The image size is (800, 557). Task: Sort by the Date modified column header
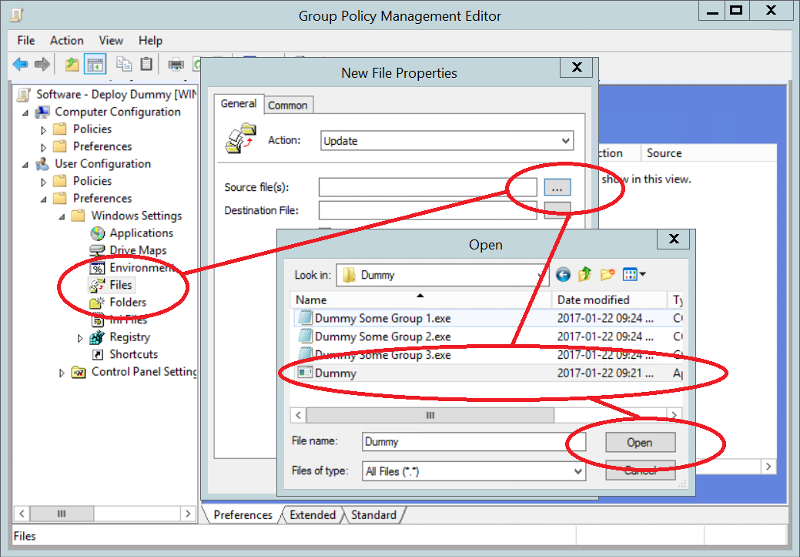pyautogui.click(x=610, y=300)
